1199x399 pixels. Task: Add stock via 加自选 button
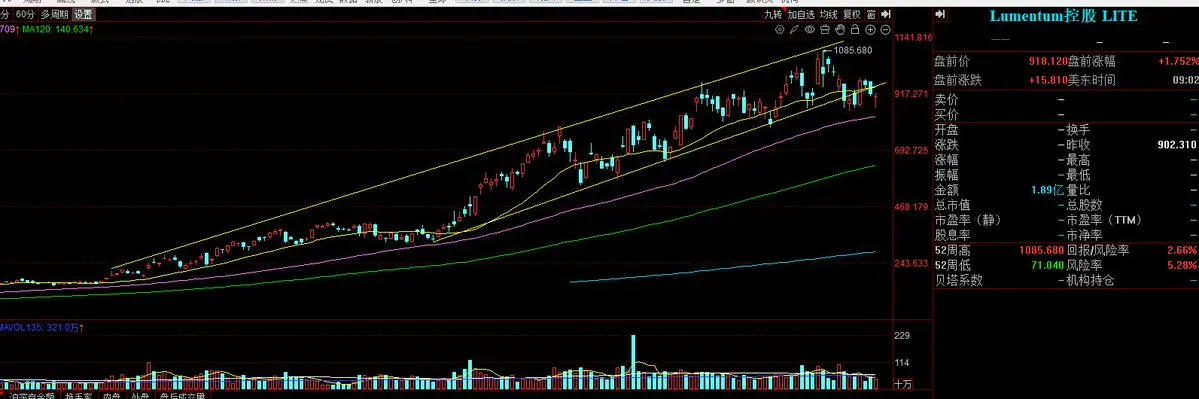[x=801, y=15]
